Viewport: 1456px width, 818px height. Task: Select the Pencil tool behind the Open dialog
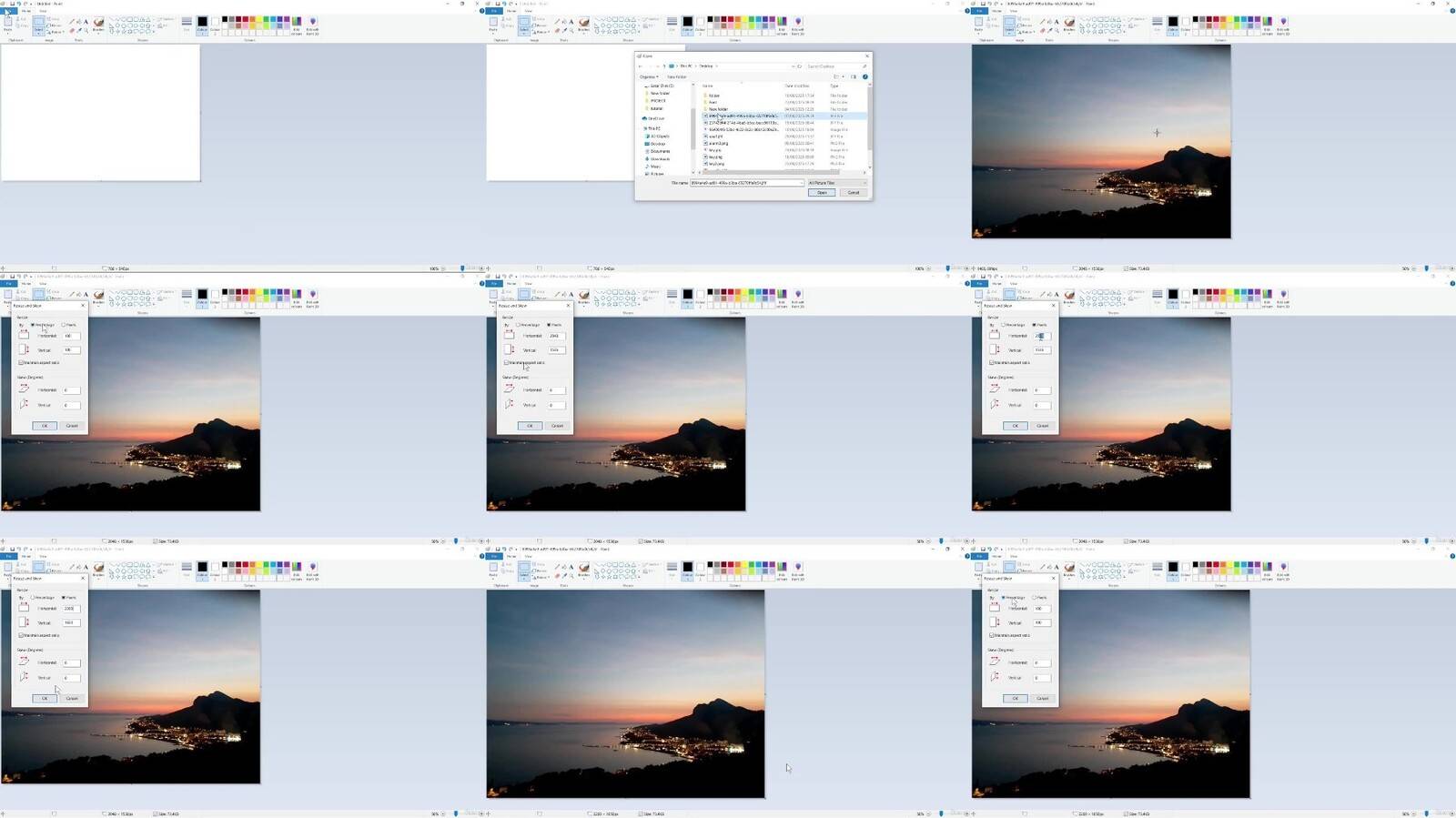click(x=557, y=21)
